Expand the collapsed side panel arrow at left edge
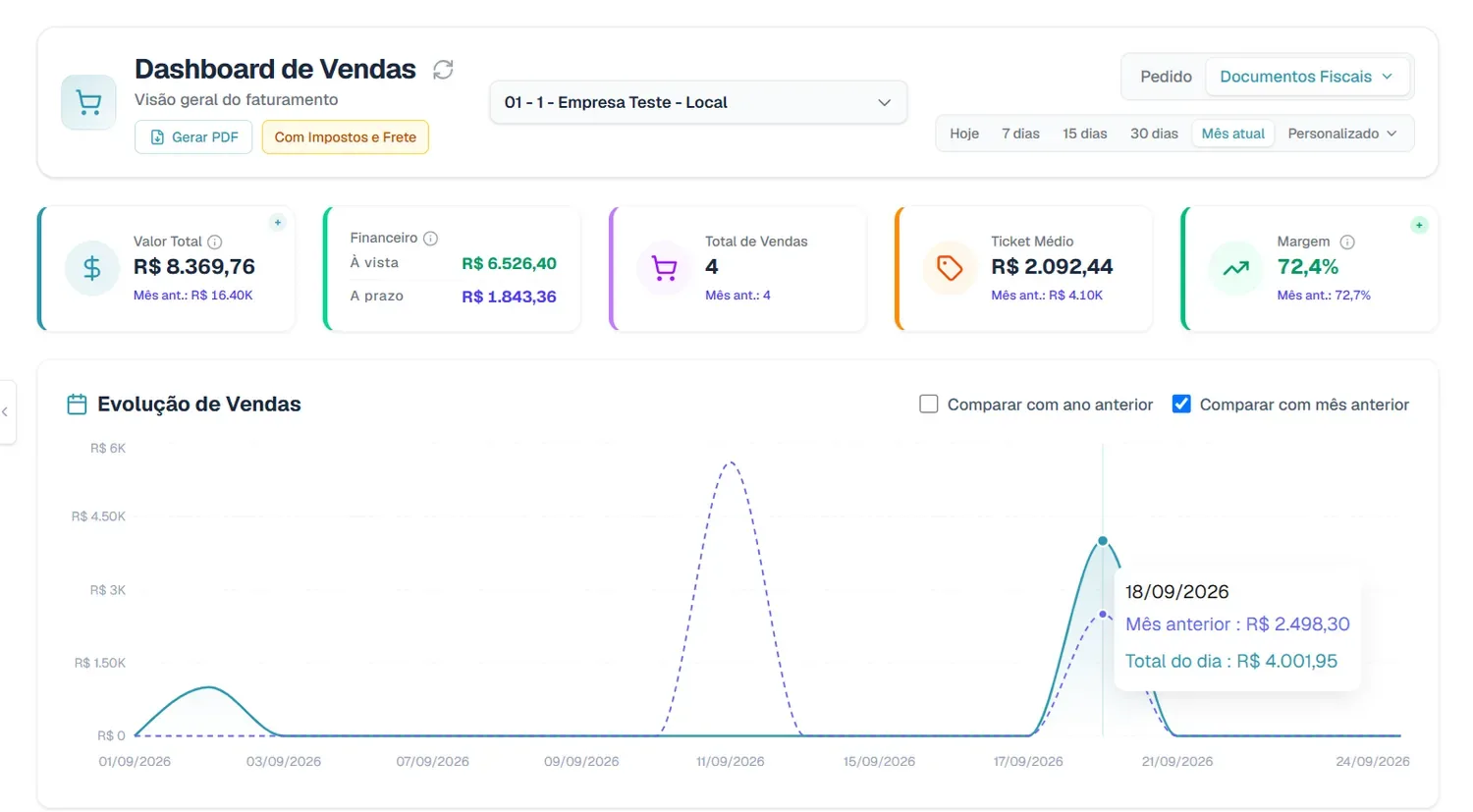Screen dimensions: 1473x812 (6, 412)
